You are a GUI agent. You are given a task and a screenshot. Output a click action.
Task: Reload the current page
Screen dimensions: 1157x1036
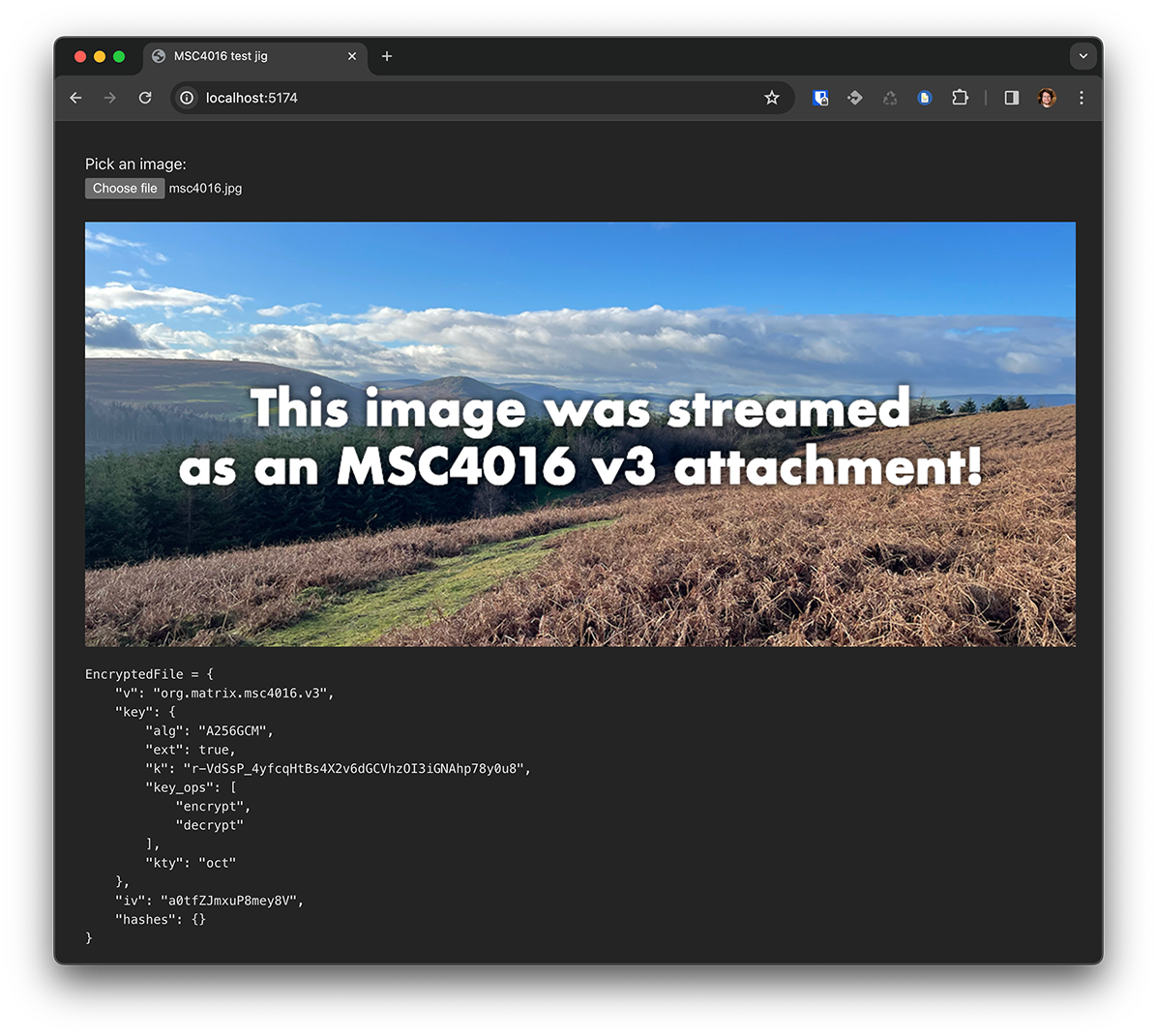pyautogui.click(x=145, y=98)
